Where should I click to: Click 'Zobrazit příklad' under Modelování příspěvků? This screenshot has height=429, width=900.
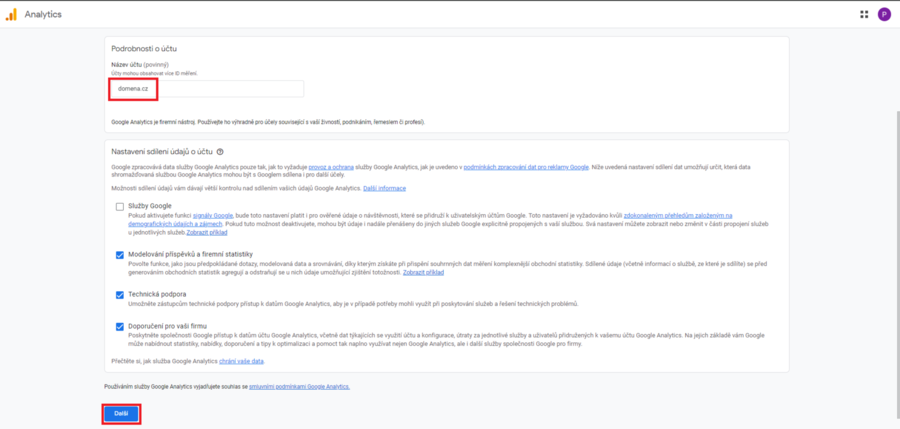(x=423, y=272)
